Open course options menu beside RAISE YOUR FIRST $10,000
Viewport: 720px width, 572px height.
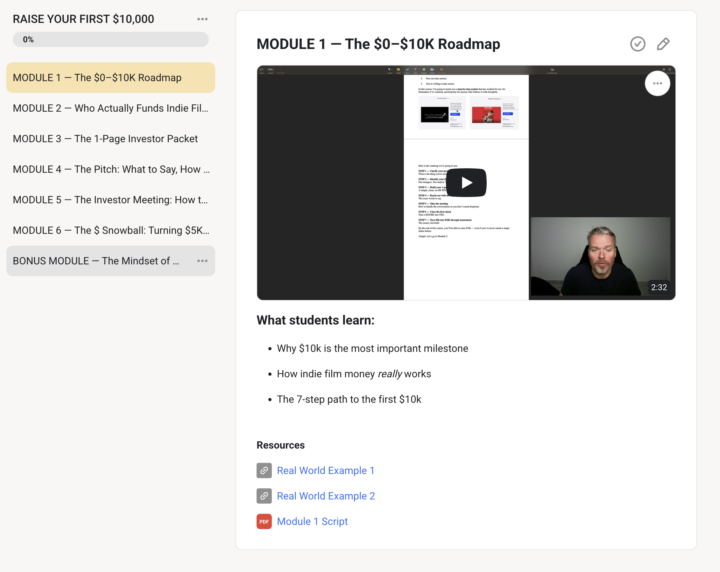pyautogui.click(x=202, y=19)
